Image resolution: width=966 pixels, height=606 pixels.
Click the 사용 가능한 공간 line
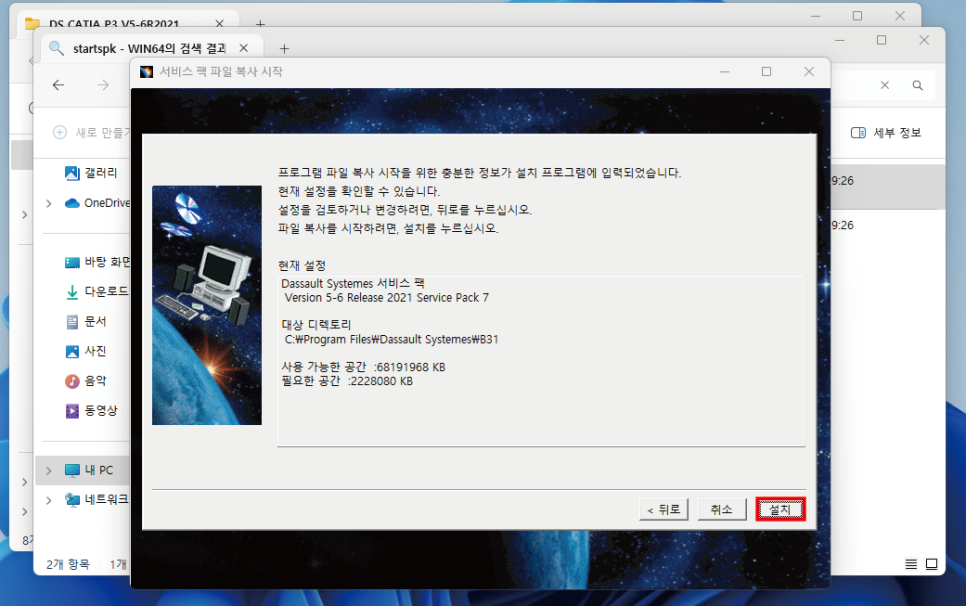[x=363, y=367]
